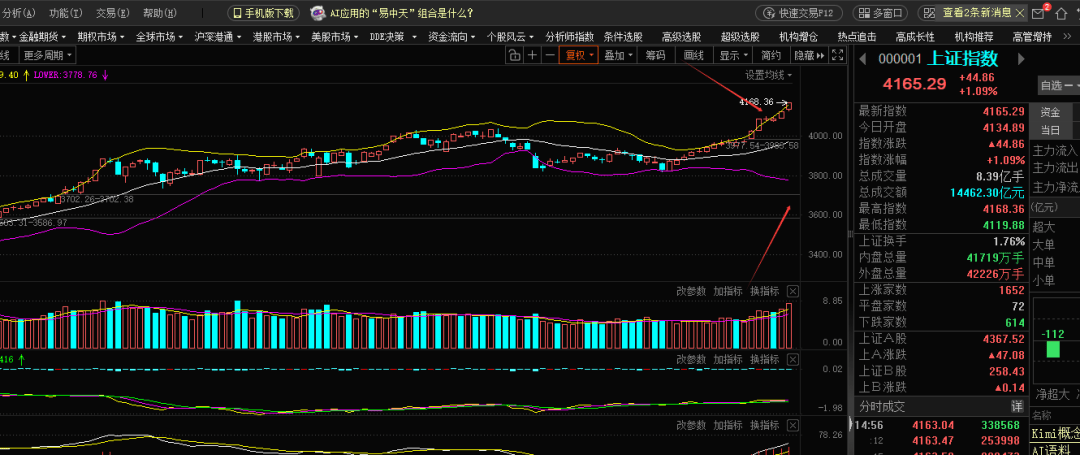
Task: Click the chart lock icon
Action: pos(514,56)
